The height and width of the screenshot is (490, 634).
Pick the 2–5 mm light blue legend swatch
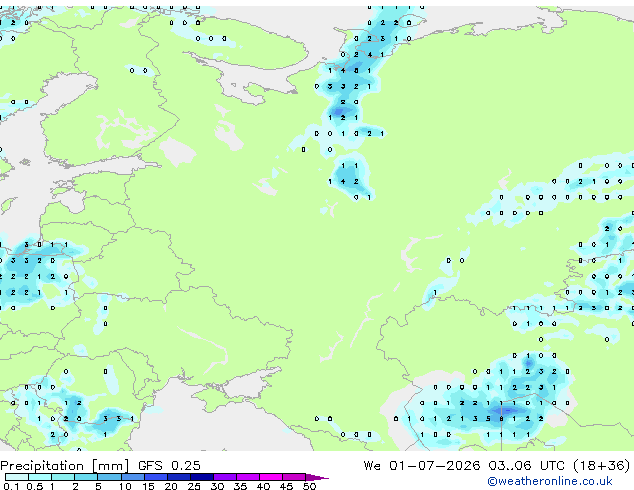pyautogui.click(x=86, y=477)
